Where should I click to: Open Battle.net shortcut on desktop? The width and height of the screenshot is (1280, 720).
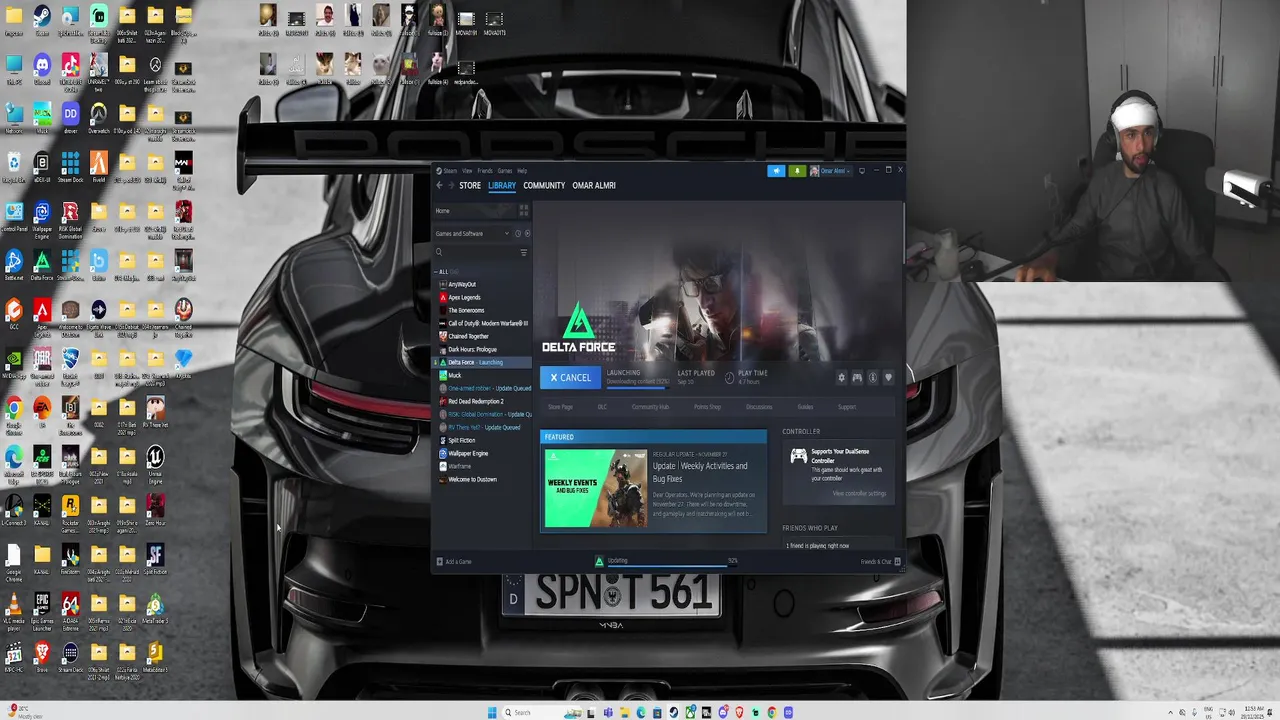[x=13, y=265]
